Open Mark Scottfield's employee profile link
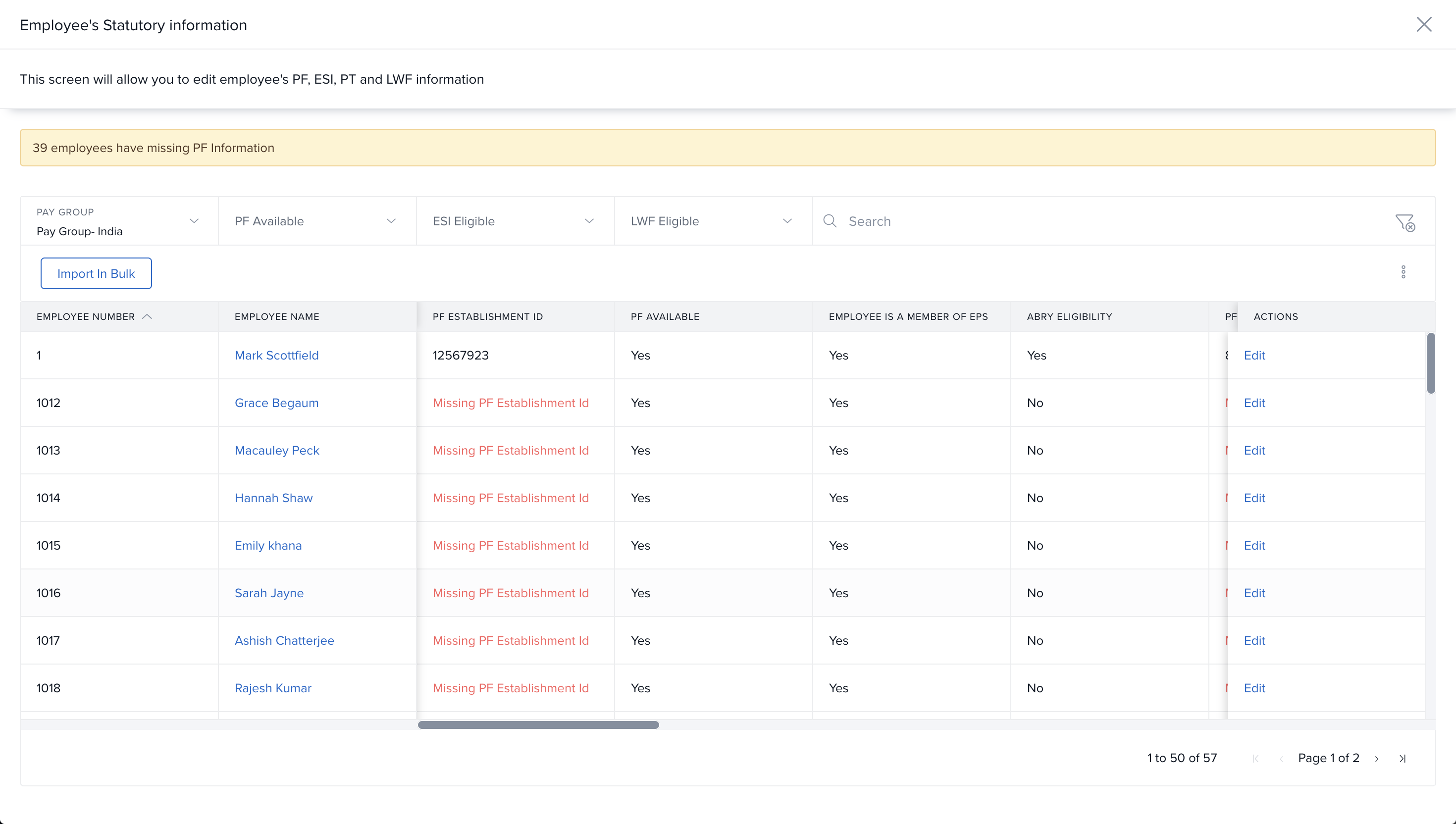 276,356
